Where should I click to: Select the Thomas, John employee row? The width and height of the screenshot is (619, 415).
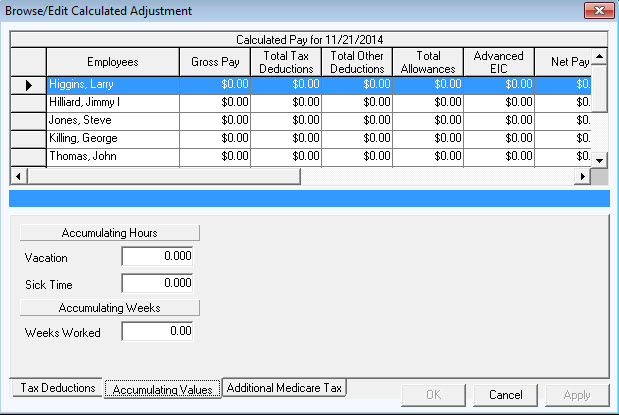point(112,157)
